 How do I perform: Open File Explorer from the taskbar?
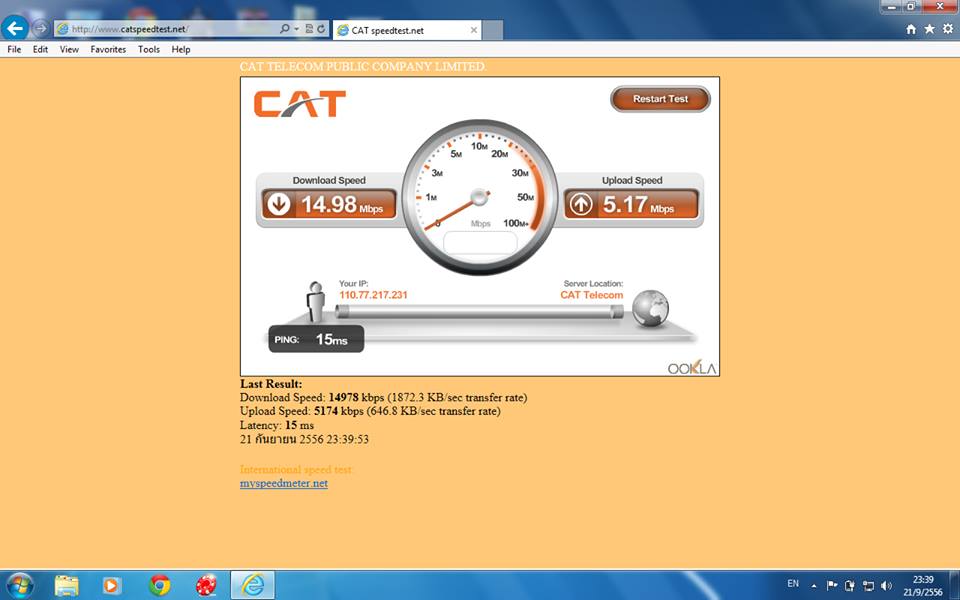(66, 586)
